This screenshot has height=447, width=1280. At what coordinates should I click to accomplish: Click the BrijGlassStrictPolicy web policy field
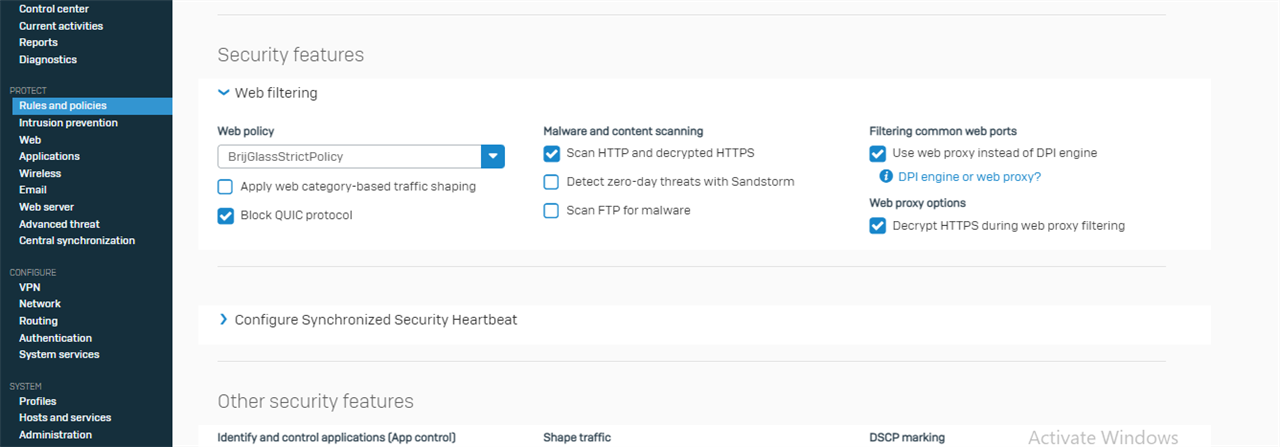(350, 156)
